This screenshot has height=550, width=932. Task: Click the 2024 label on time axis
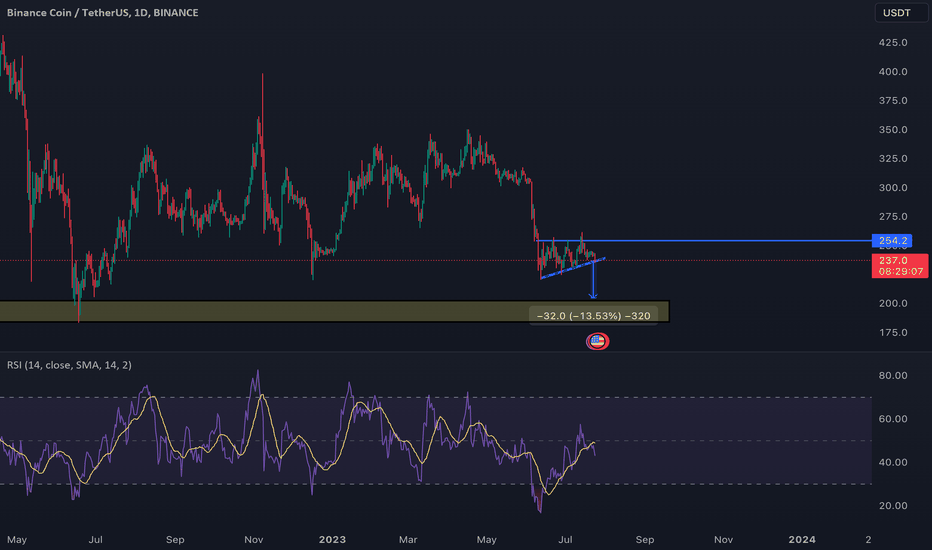[x=802, y=540]
